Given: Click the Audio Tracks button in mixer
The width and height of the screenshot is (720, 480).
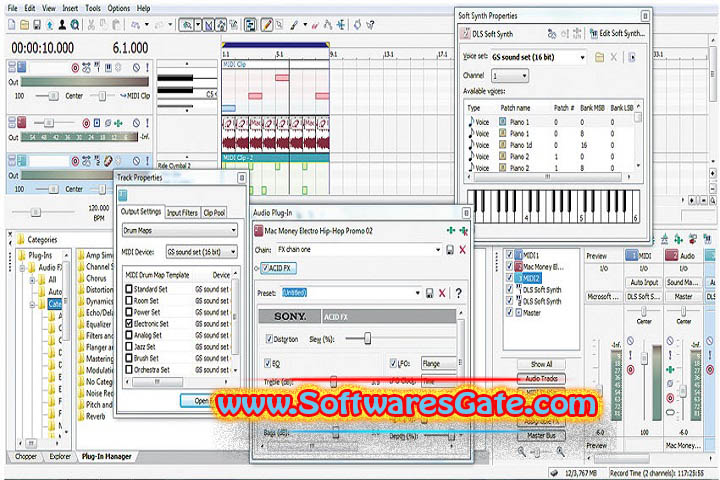Looking at the screenshot, I should pyautogui.click(x=541, y=378).
